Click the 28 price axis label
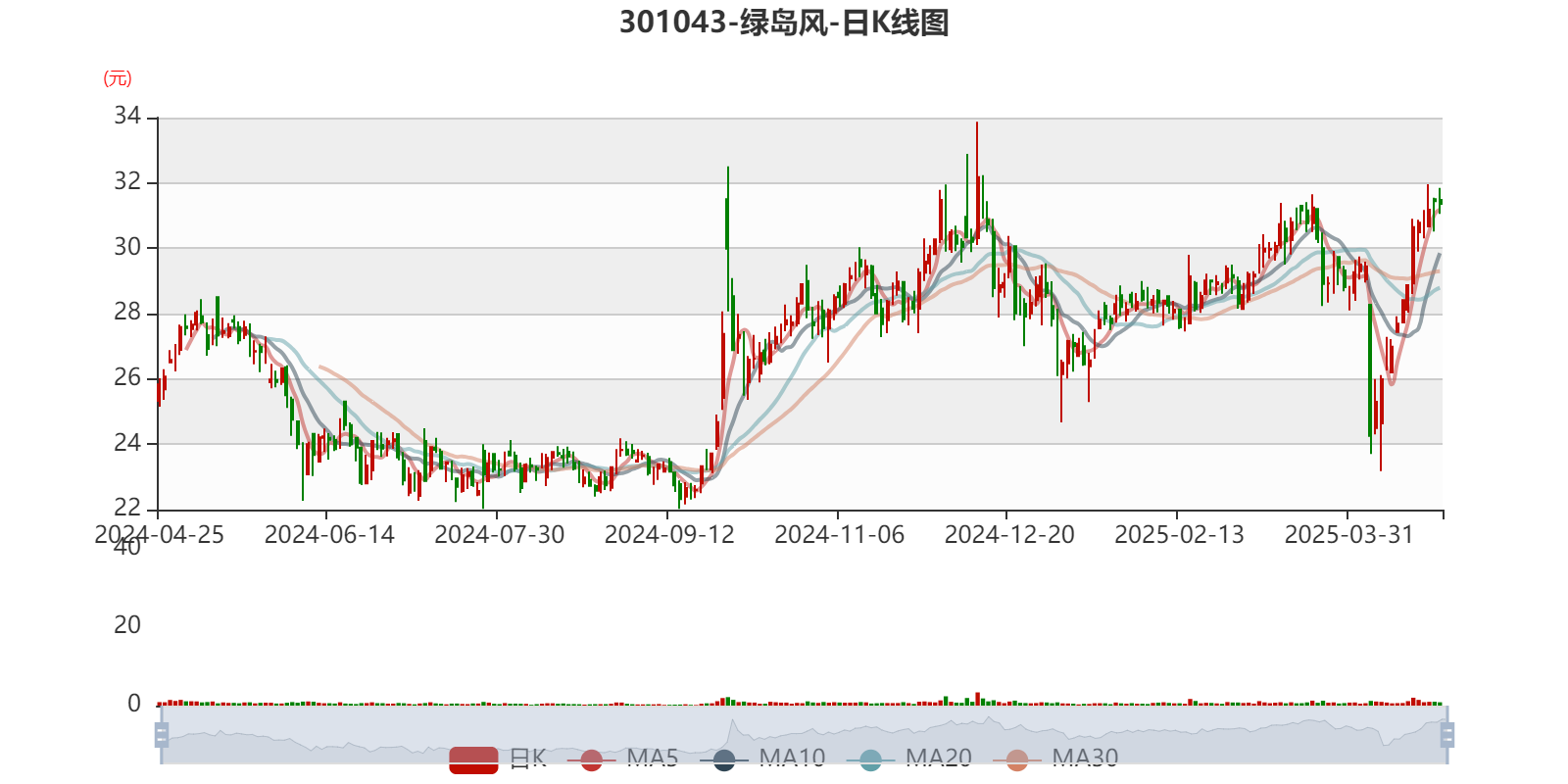1568x784 pixels. [x=127, y=313]
